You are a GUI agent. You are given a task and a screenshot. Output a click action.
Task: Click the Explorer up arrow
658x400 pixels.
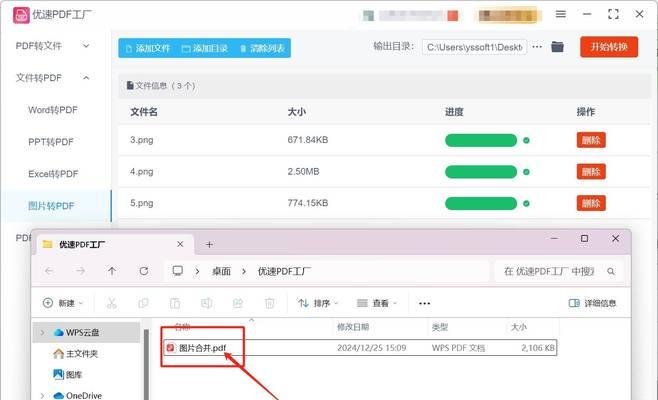[112, 271]
